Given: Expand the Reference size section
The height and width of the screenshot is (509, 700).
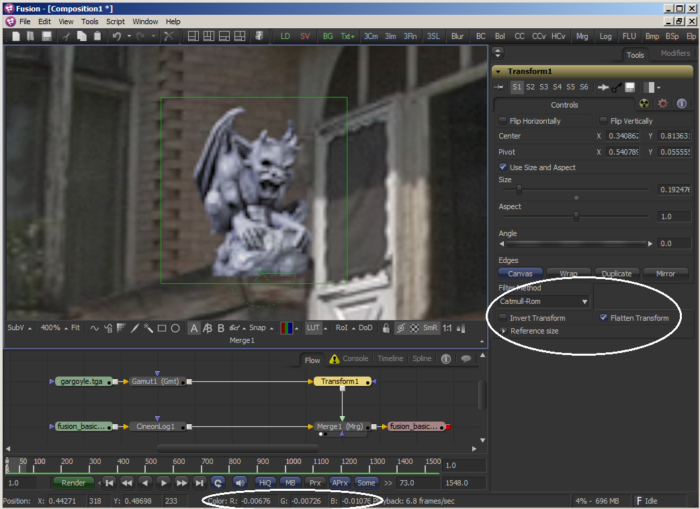Looking at the screenshot, I should (504, 331).
